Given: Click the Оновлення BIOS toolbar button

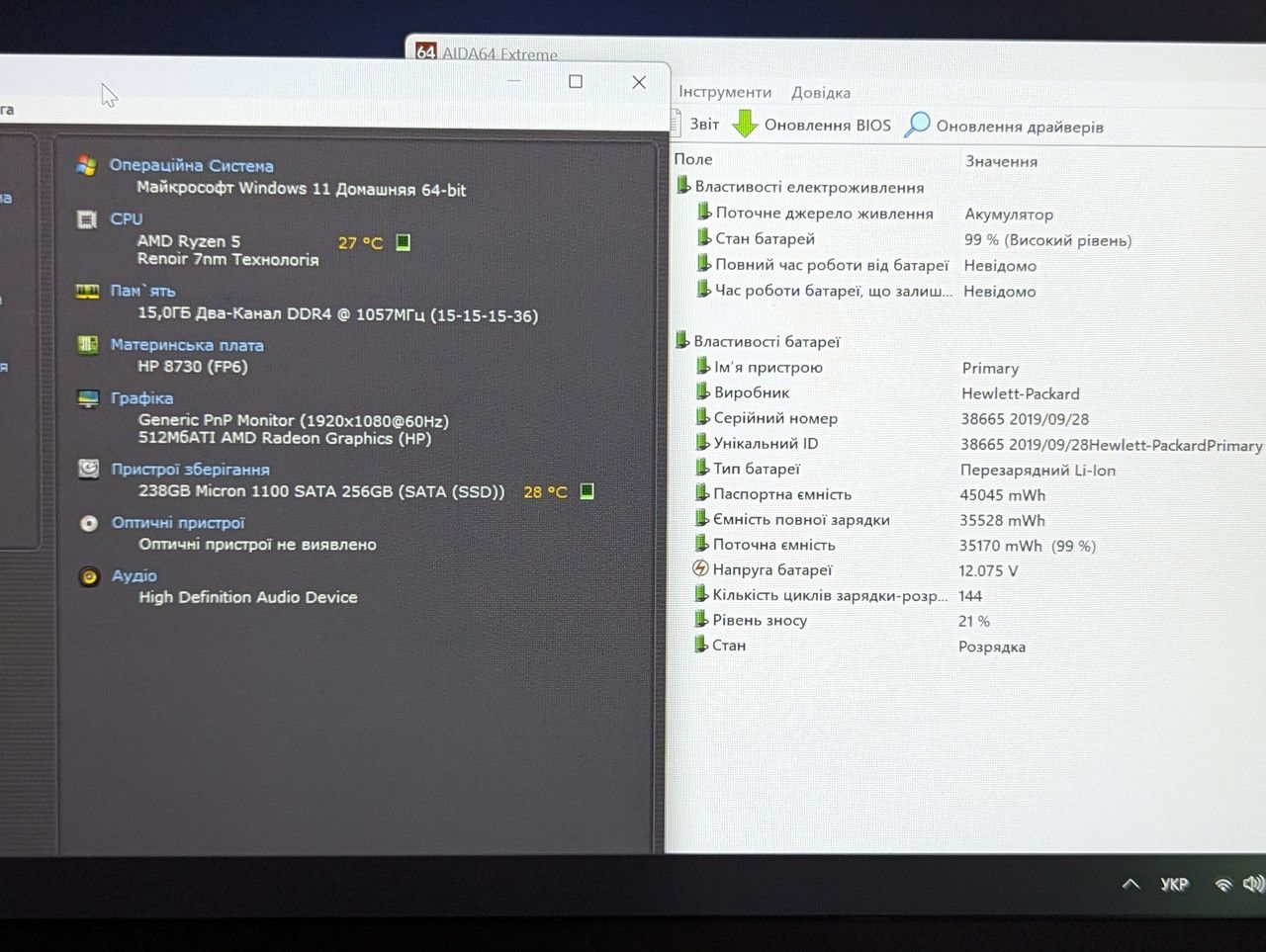Looking at the screenshot, I should click(x=812, y=126).
